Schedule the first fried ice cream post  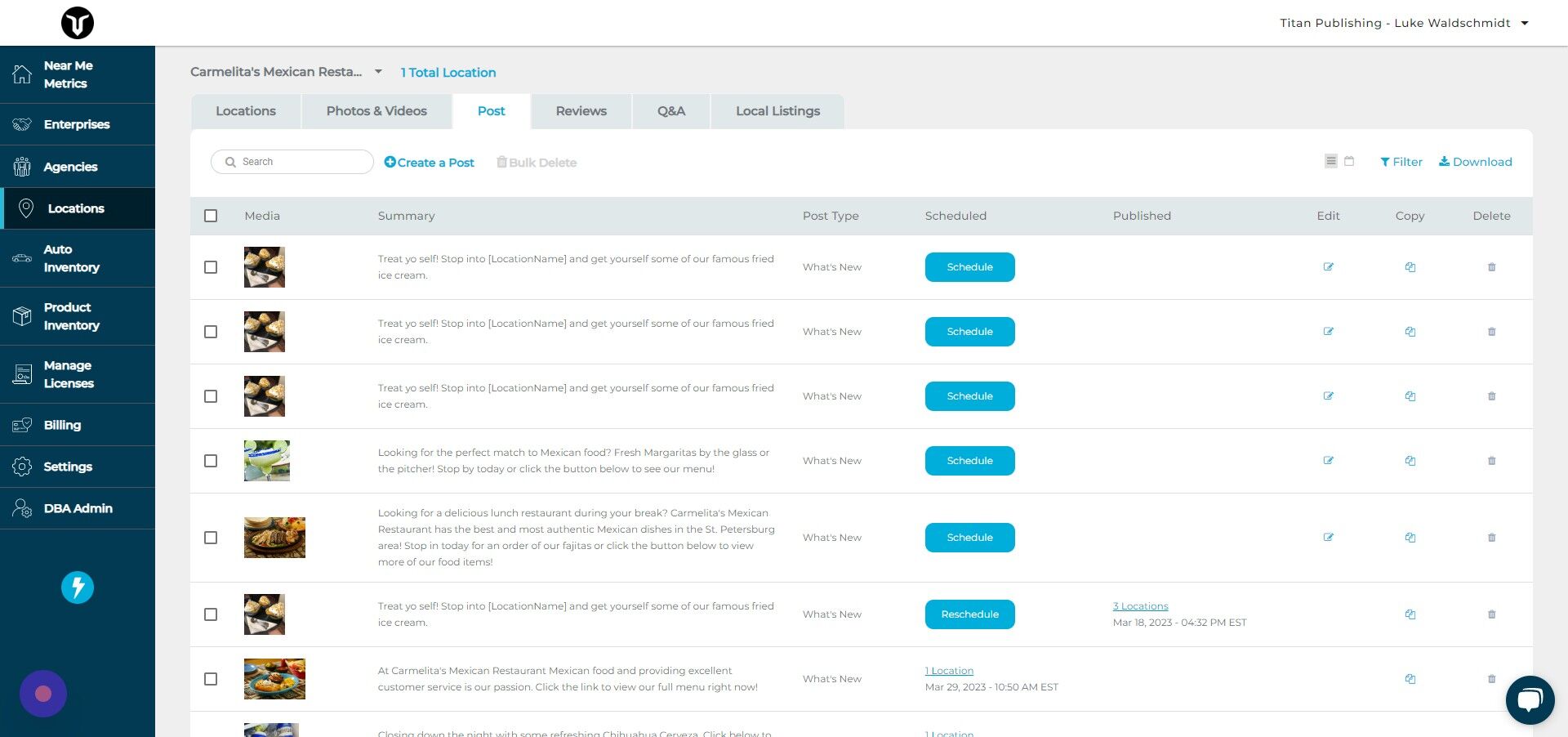(970, 267)
